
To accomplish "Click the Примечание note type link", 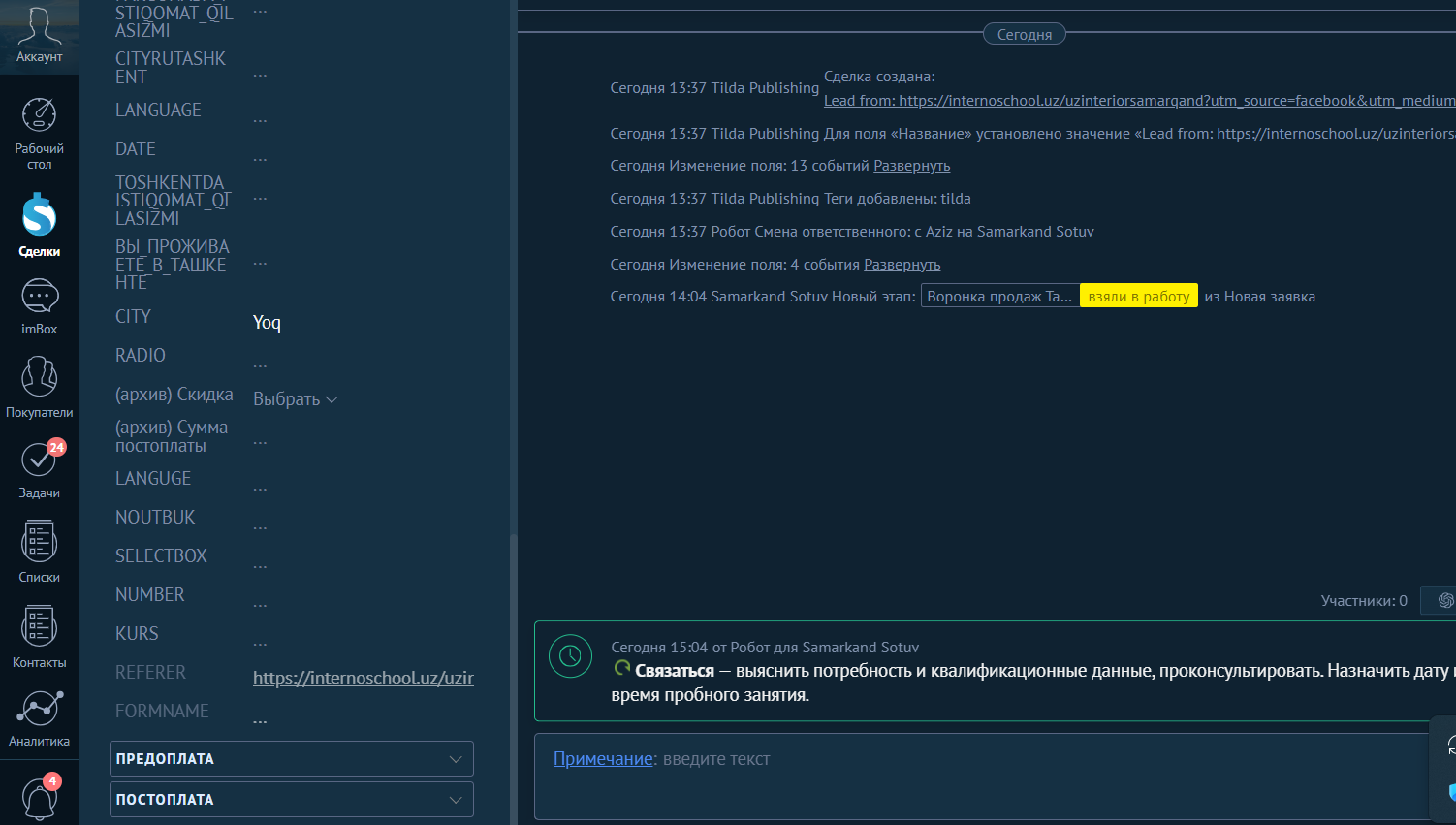I will pos(603,759).
